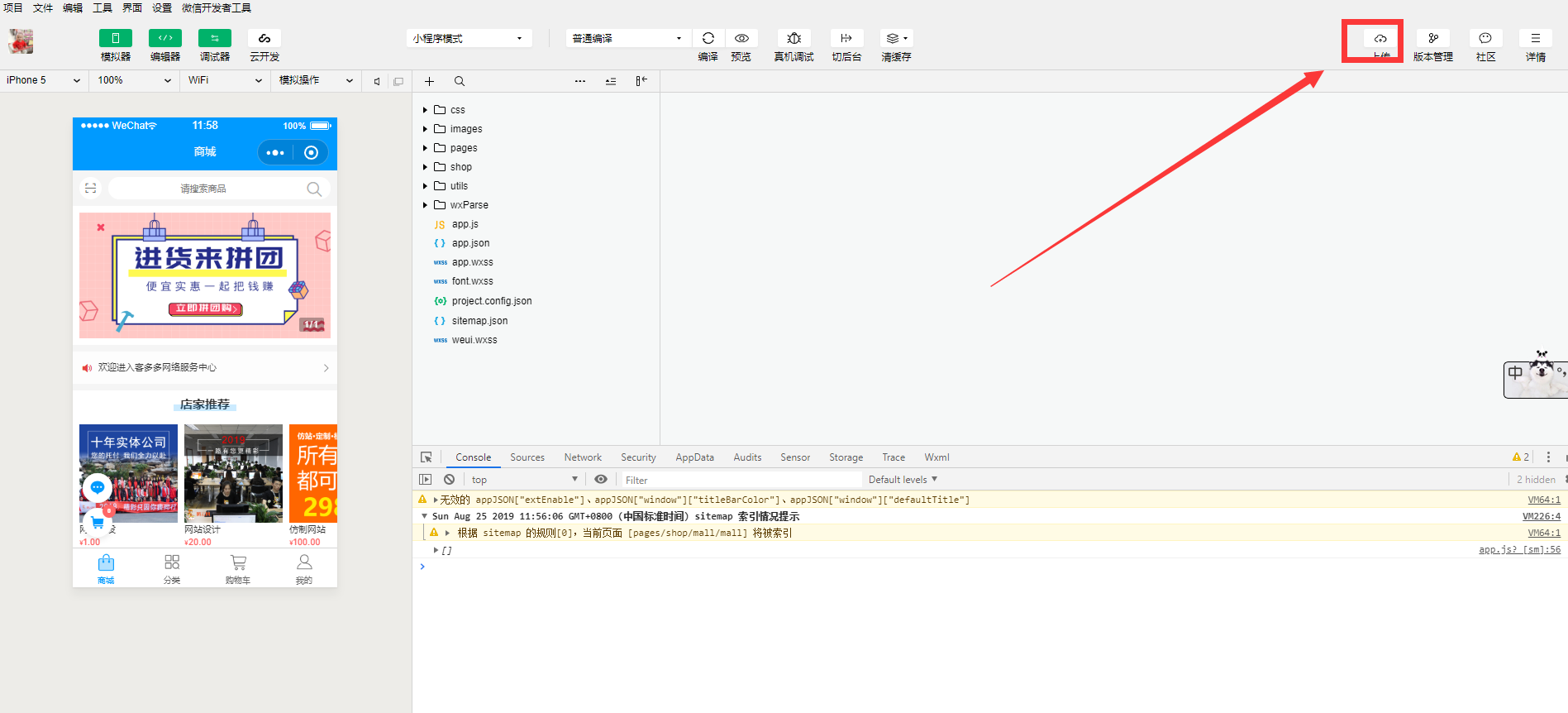The height and width of the screenshot is (713, 1568).
Task: Collapse the file tree panel
Action: coord(641,81)
